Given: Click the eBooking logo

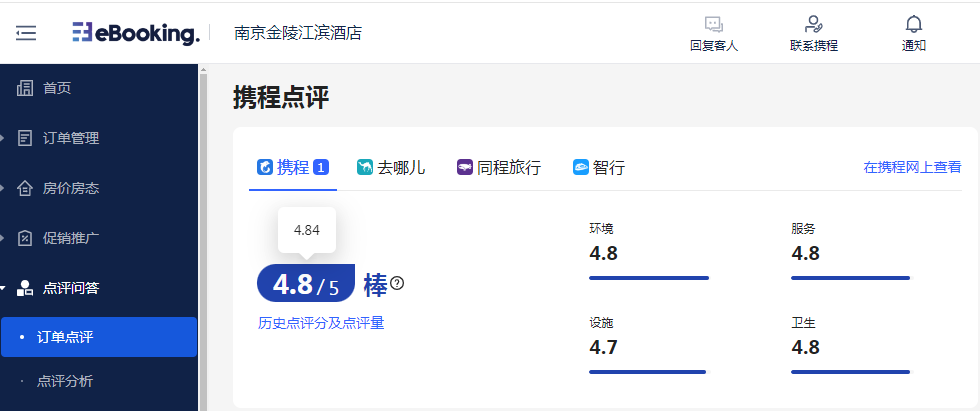Looking at the screenshot, I should pos(136,33).
